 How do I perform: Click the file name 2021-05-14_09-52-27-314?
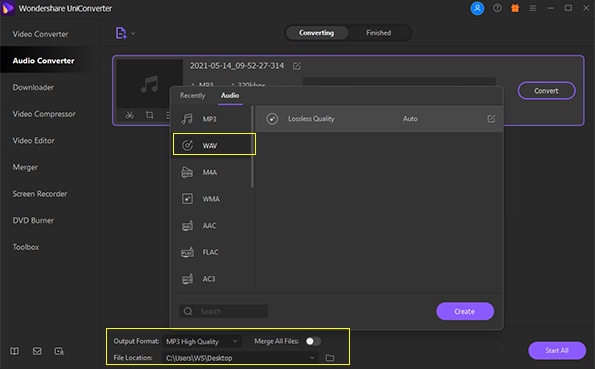pos(237,66)
